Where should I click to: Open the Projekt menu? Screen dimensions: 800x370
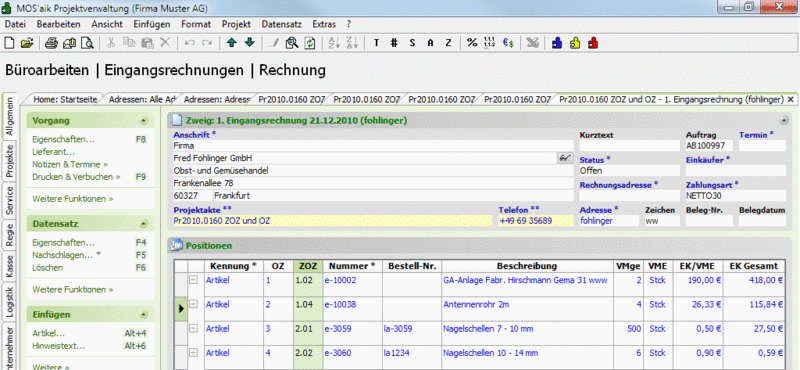coord(236,24)
